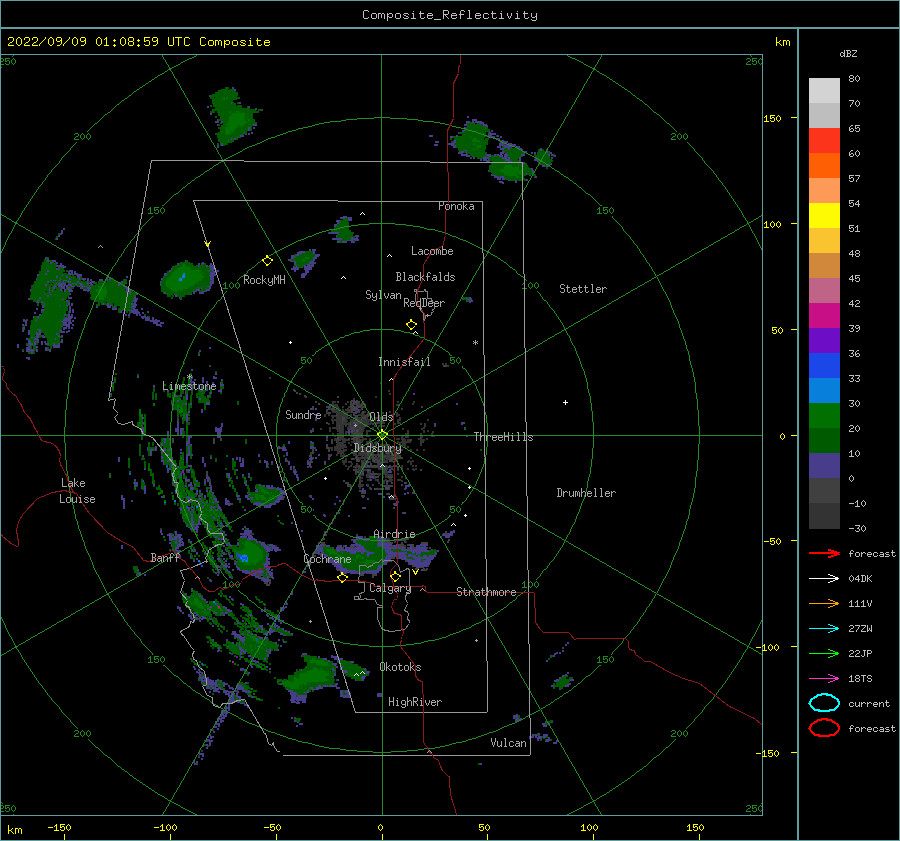Click the Airdrie town label
The width and height of the screenshot is (900, 841).
coord(394,534)
